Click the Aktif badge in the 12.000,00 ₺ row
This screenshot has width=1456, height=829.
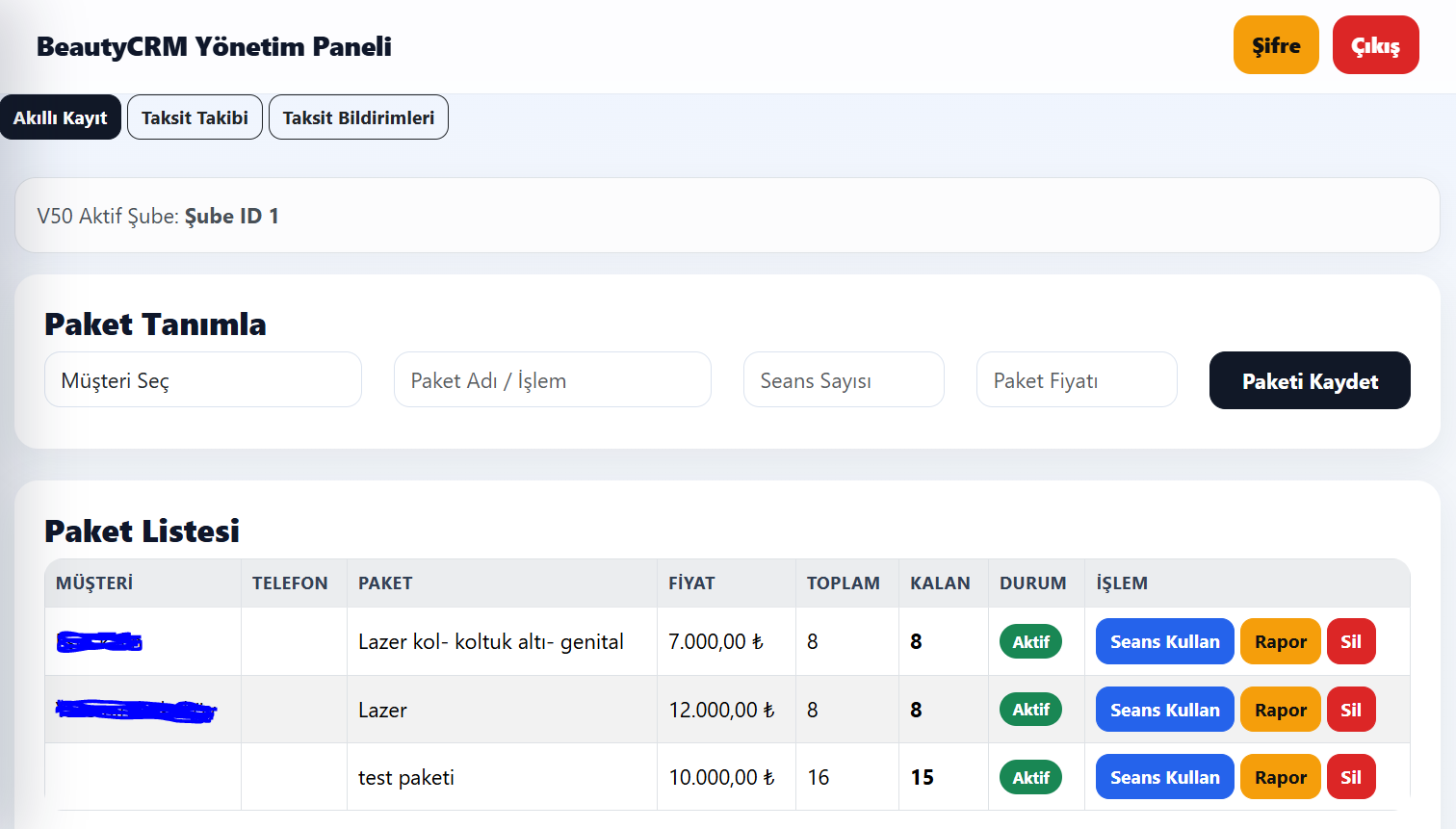click(x=1030, y=710)
